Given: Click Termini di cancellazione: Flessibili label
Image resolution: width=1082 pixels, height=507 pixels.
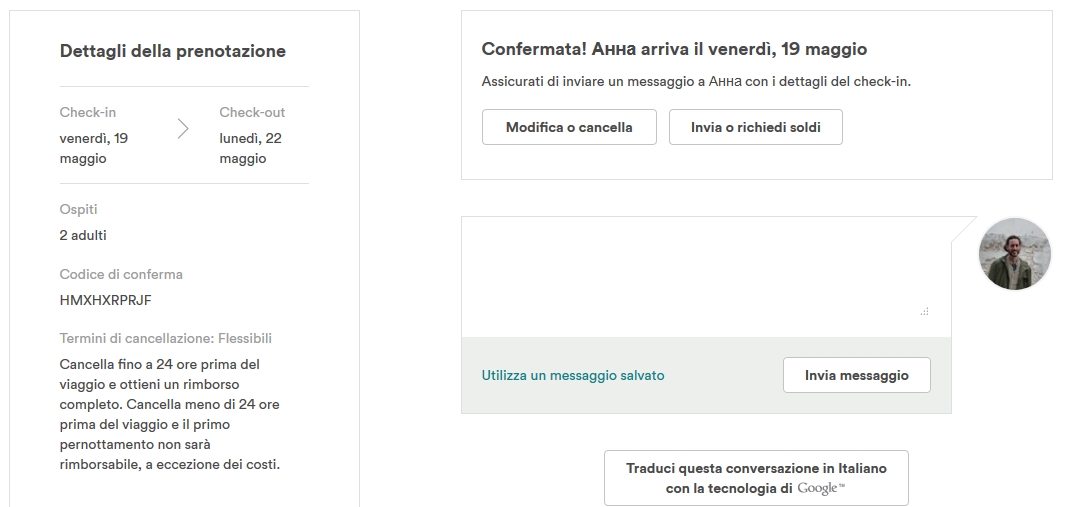Looking at the screenshot, I should (165, 338).
